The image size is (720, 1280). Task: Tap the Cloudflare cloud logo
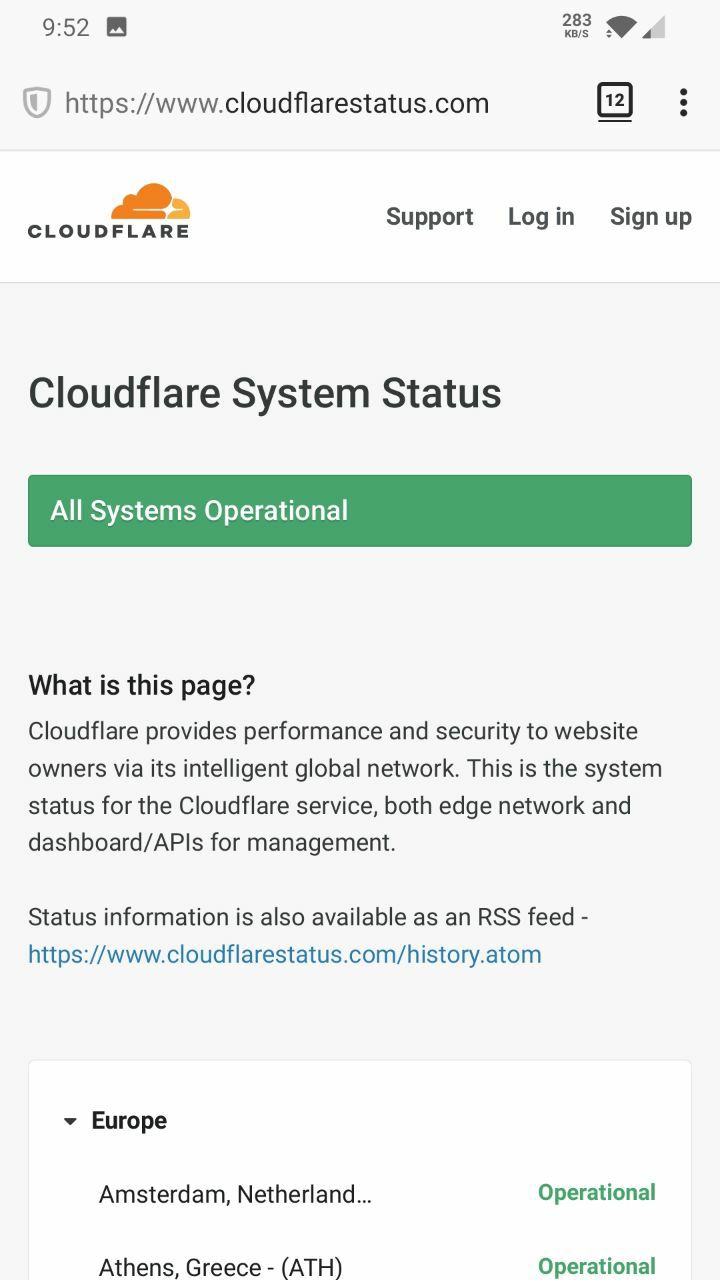[x=108, y=211]
